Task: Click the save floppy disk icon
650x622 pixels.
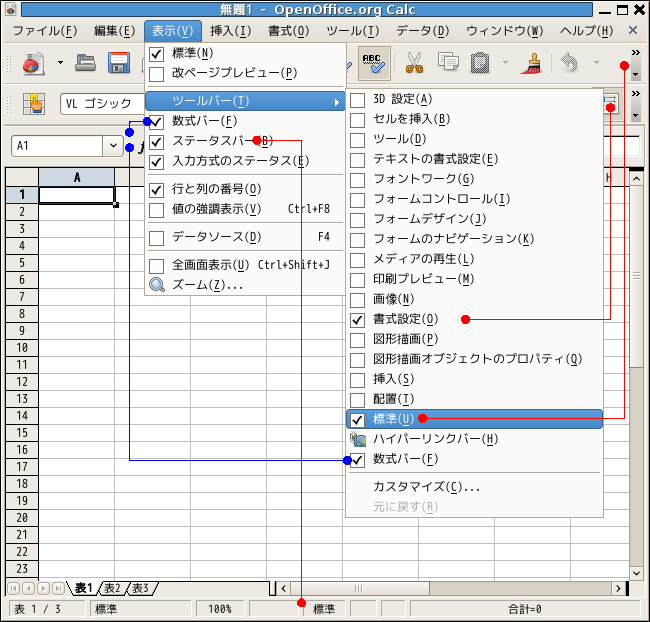Action: (119, 63)
